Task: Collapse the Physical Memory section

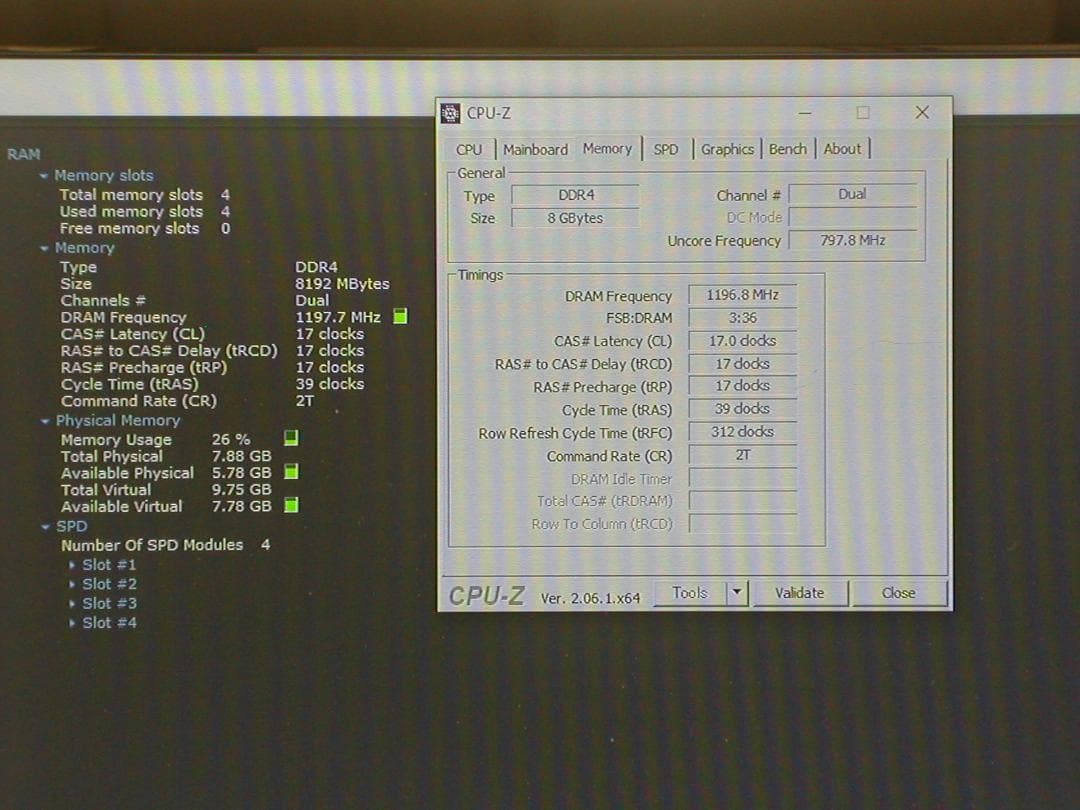Action: pyautogui.click(x=45, y=421)
